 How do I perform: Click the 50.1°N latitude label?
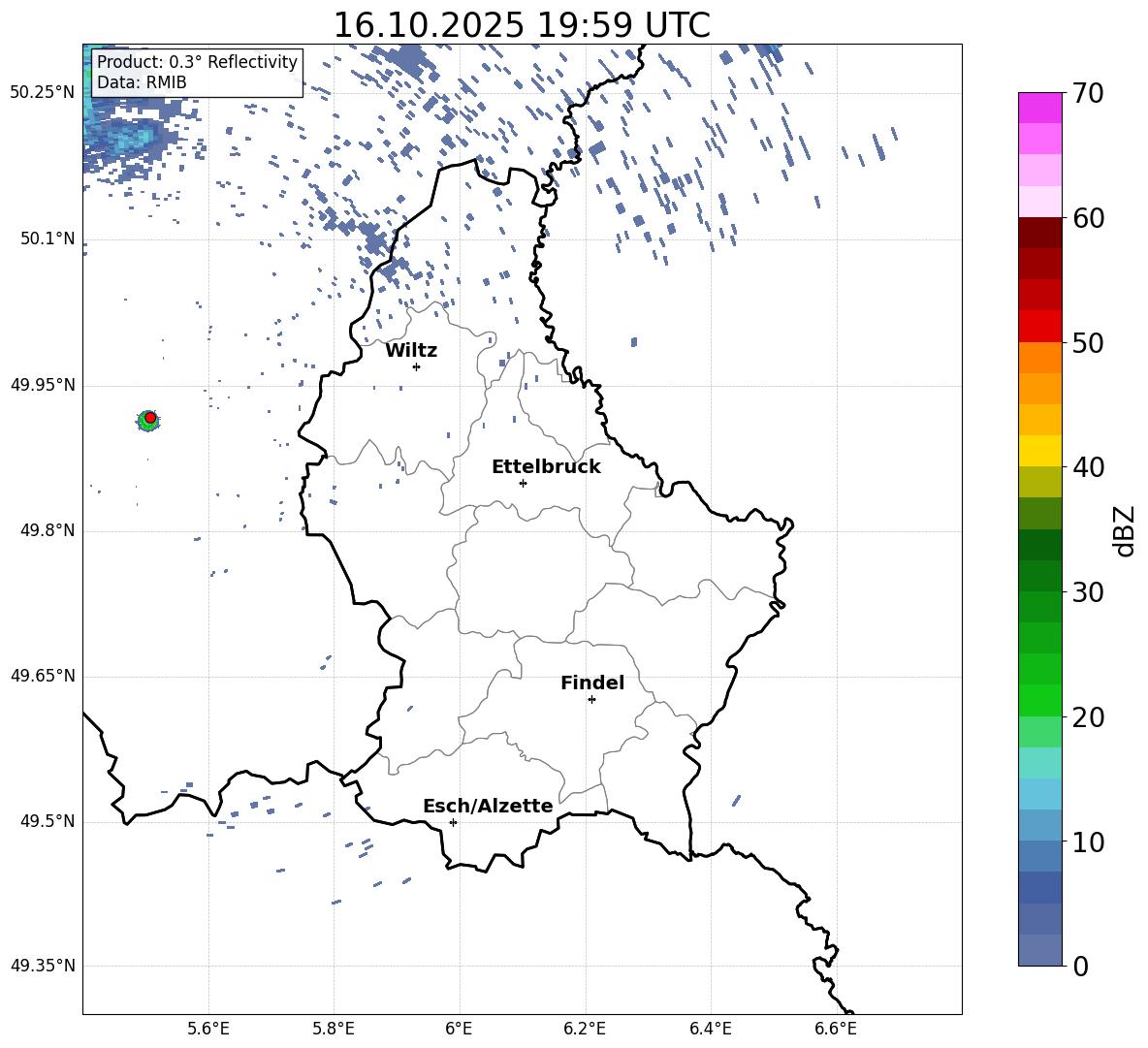click(x=48, y=239)
